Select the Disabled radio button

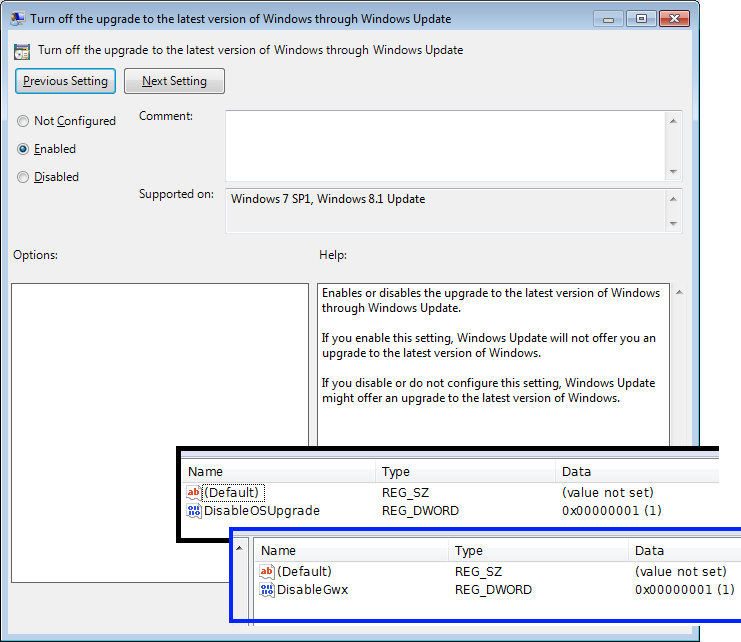coord(23,177)
